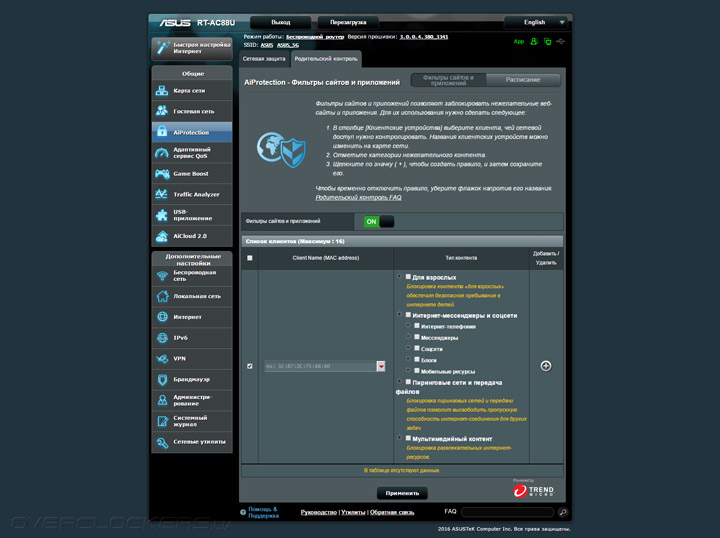Check the Social networks (Соцсети) box
Viewport: 720px width, 538px height.
tap(417, 348)
